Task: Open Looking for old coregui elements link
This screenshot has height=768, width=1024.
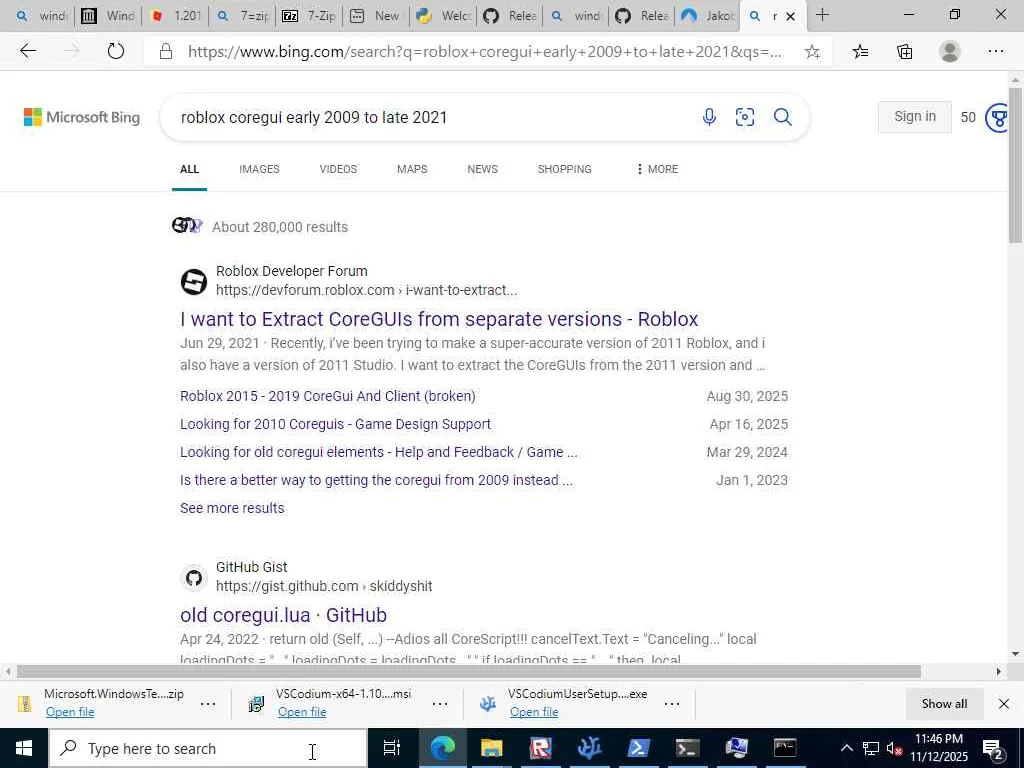Action: pyautogui.click(x=379, y=453)
